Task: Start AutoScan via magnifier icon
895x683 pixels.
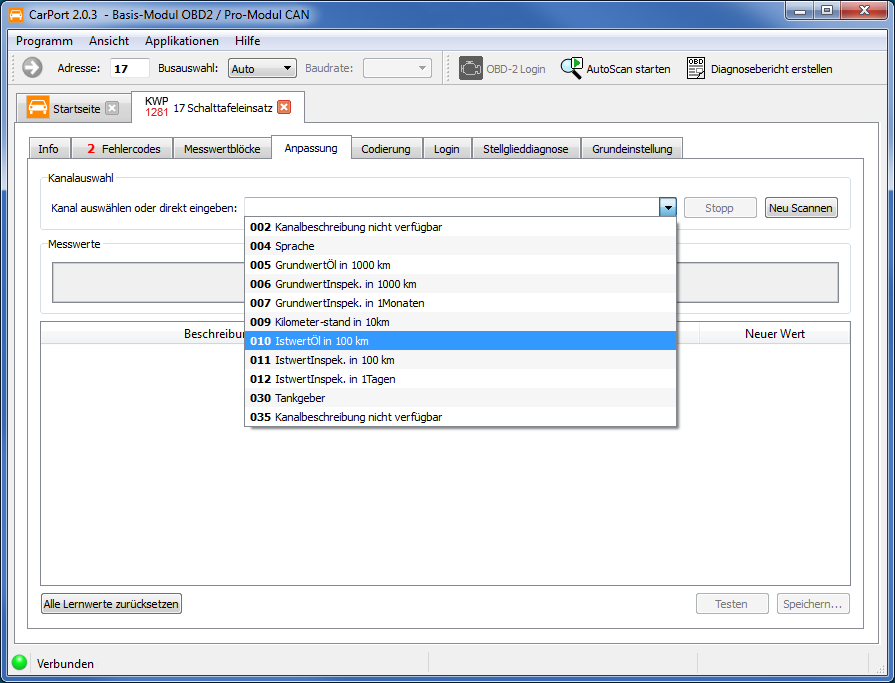Action: [x=571, y=68]
